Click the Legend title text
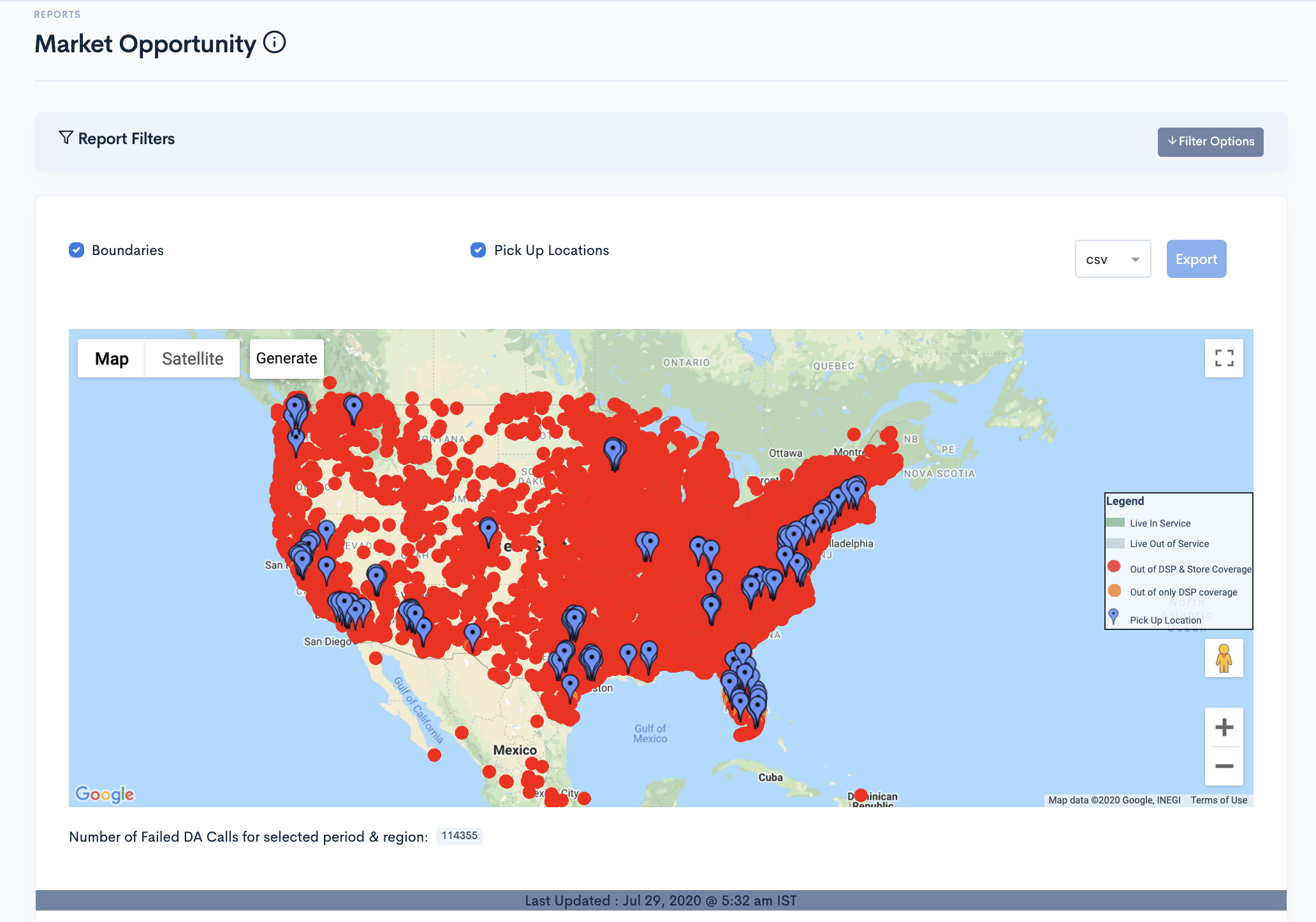 [1125, 501]
